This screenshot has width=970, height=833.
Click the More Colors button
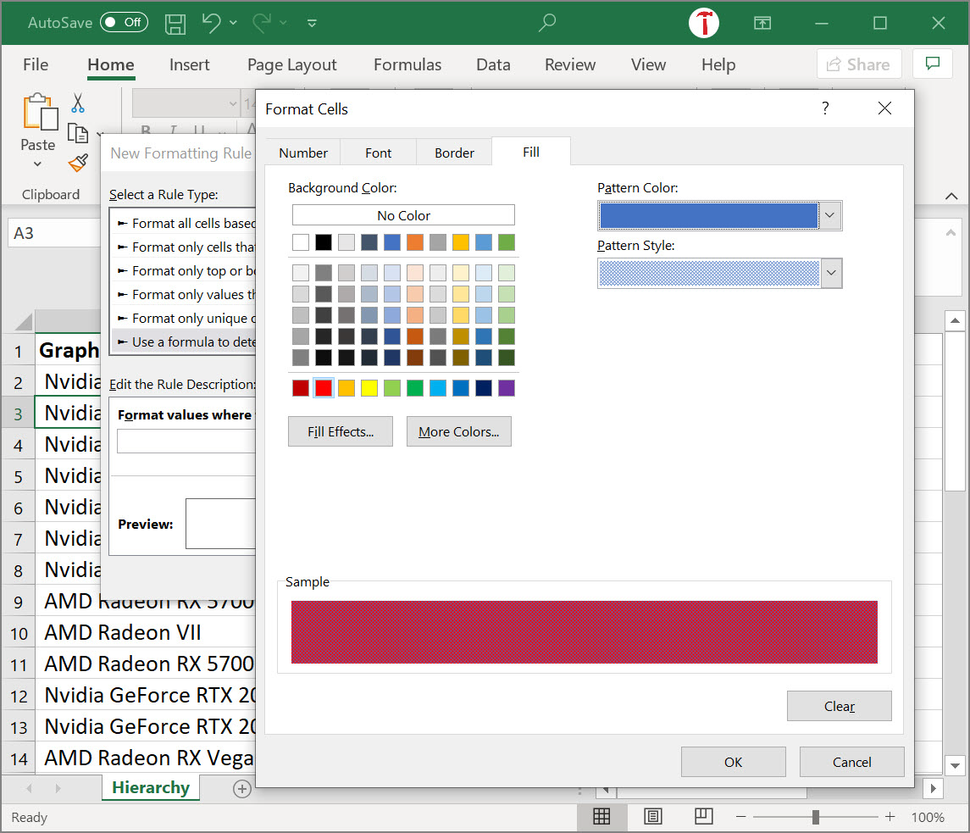click(x=458, y=432)
